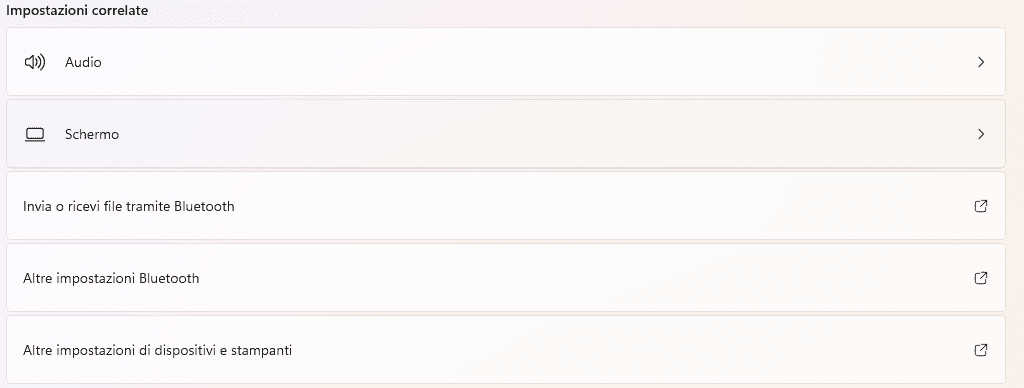Click the Impostazioni correlate section heading
The height and width of the screenshot is (388, 1024).
(77, 10)
